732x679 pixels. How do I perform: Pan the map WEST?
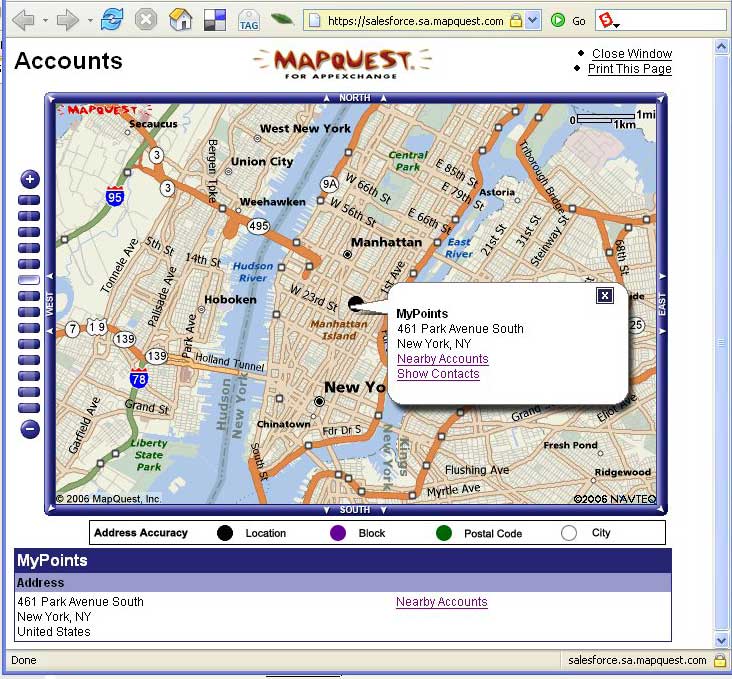[50, 304]
